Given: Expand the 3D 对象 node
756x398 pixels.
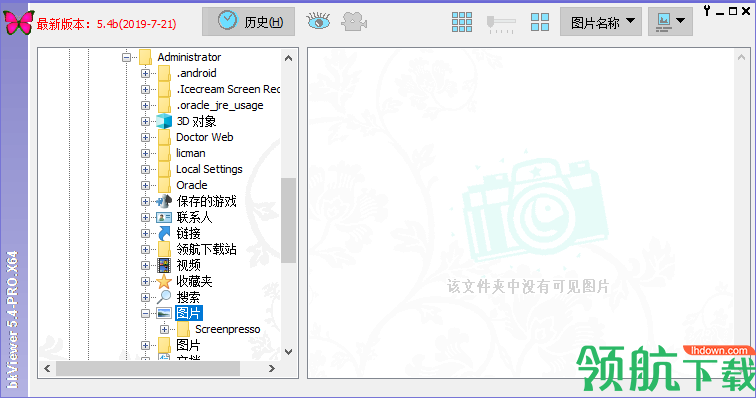Looking at the screenshot, I should (145, 121).
